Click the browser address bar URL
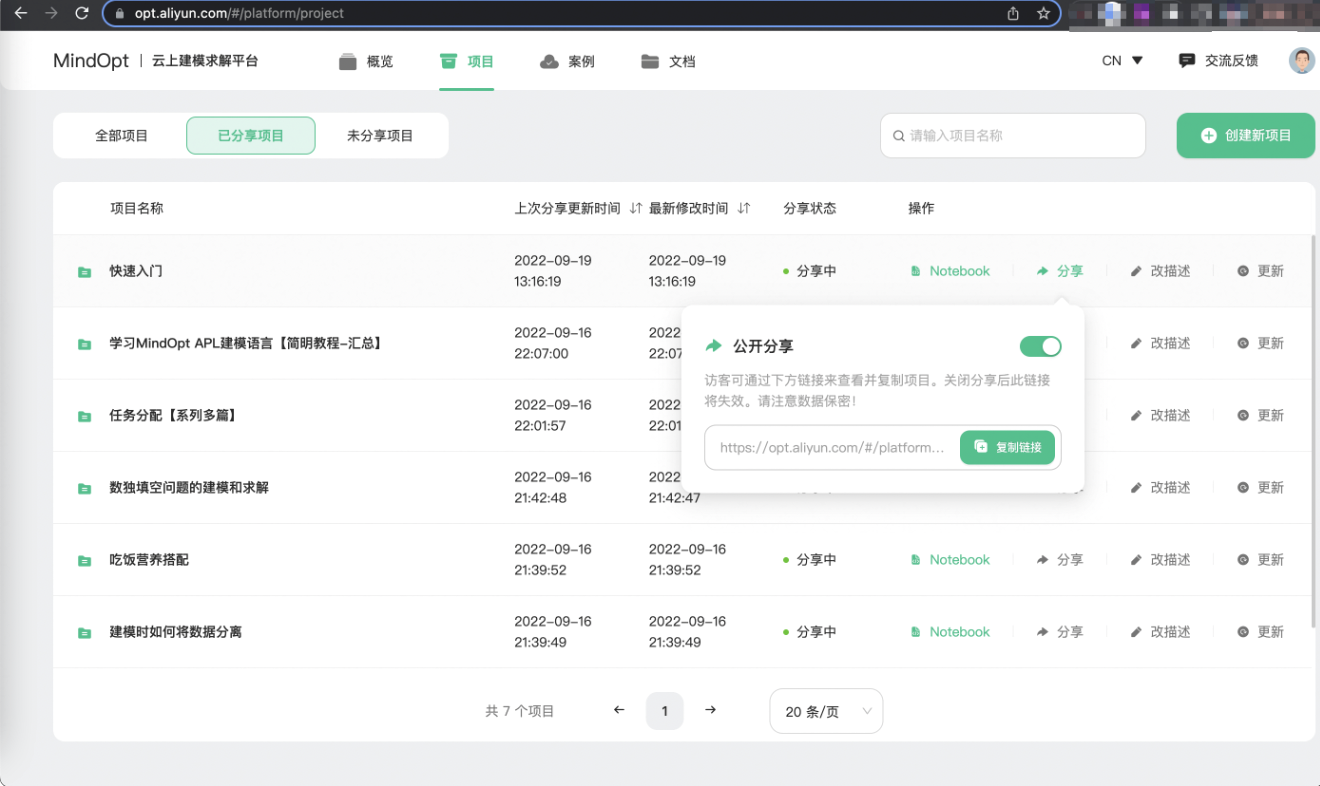This screenshot has width=1320, height=786. pos(239,13)
